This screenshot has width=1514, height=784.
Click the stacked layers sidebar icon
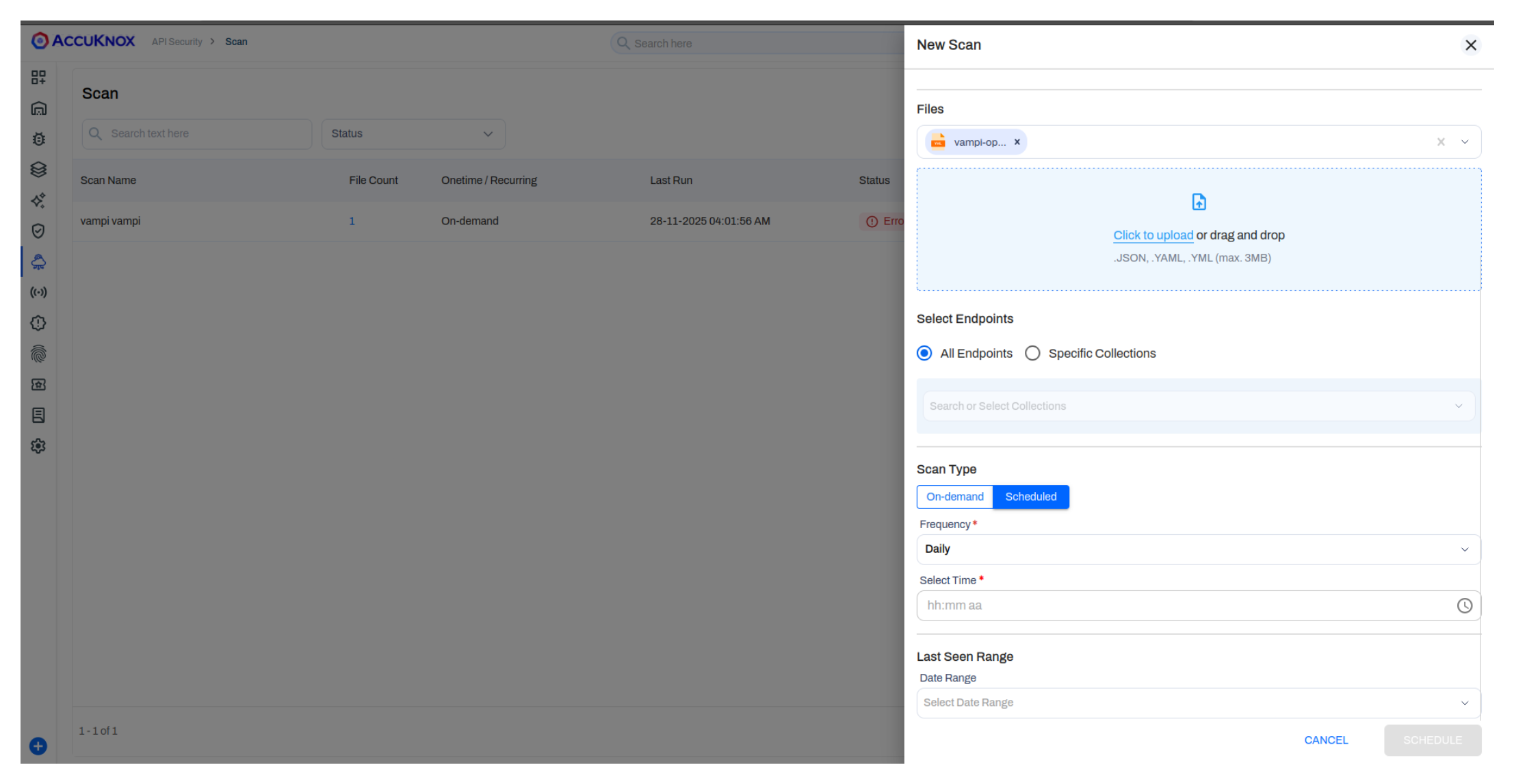(x=38, y=170)
